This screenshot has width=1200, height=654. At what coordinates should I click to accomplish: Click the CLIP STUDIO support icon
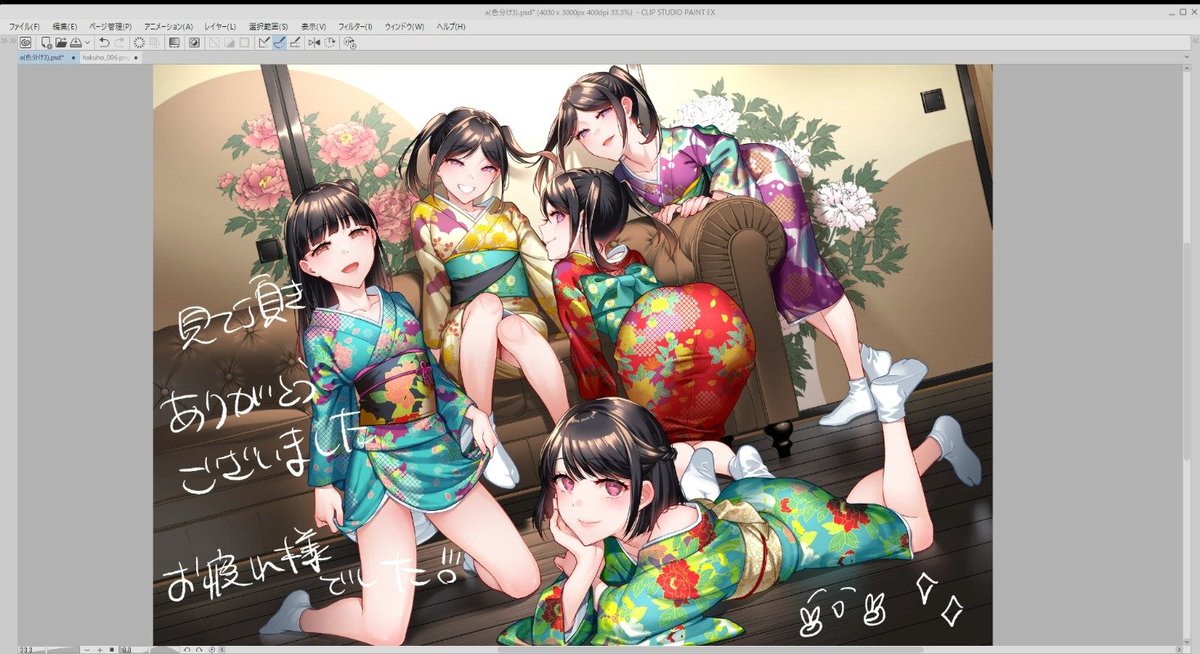350,43
